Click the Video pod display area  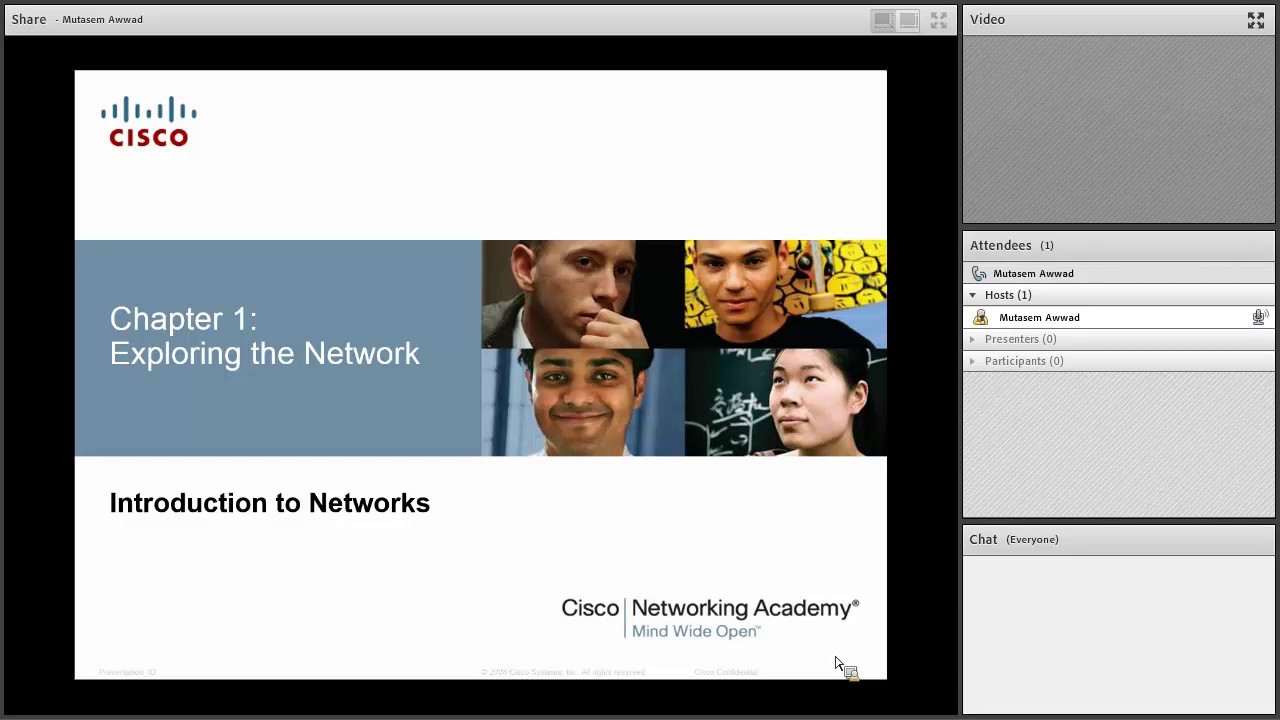click(x=1119, y=129)
